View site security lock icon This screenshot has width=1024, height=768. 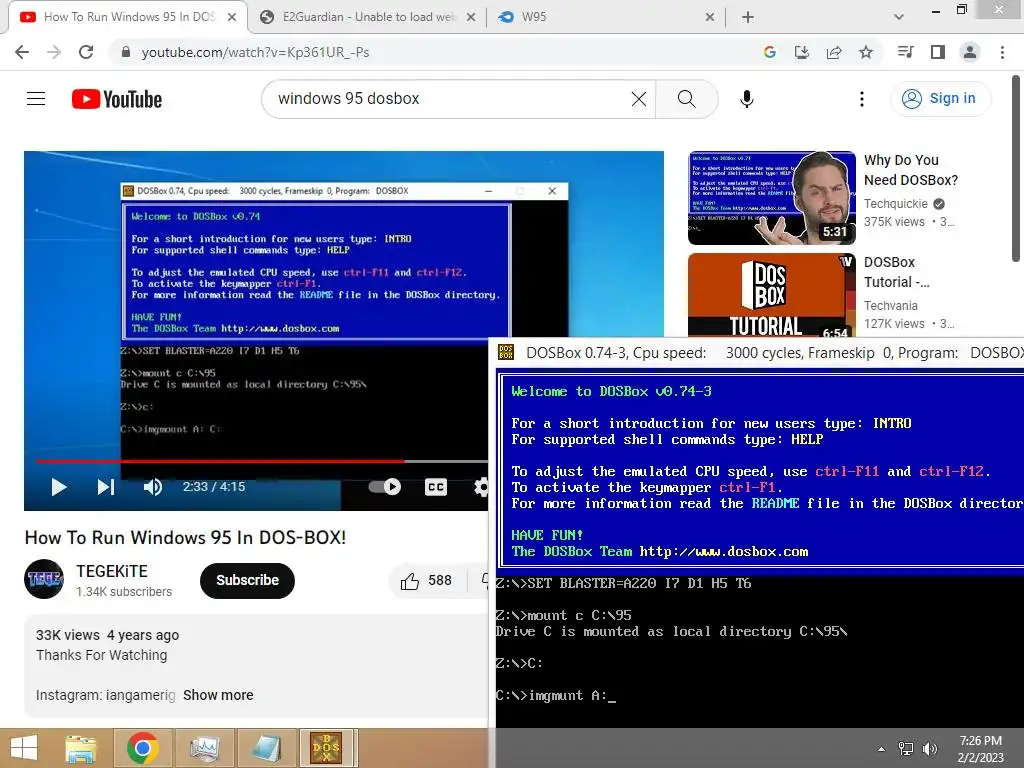[126, 52]
